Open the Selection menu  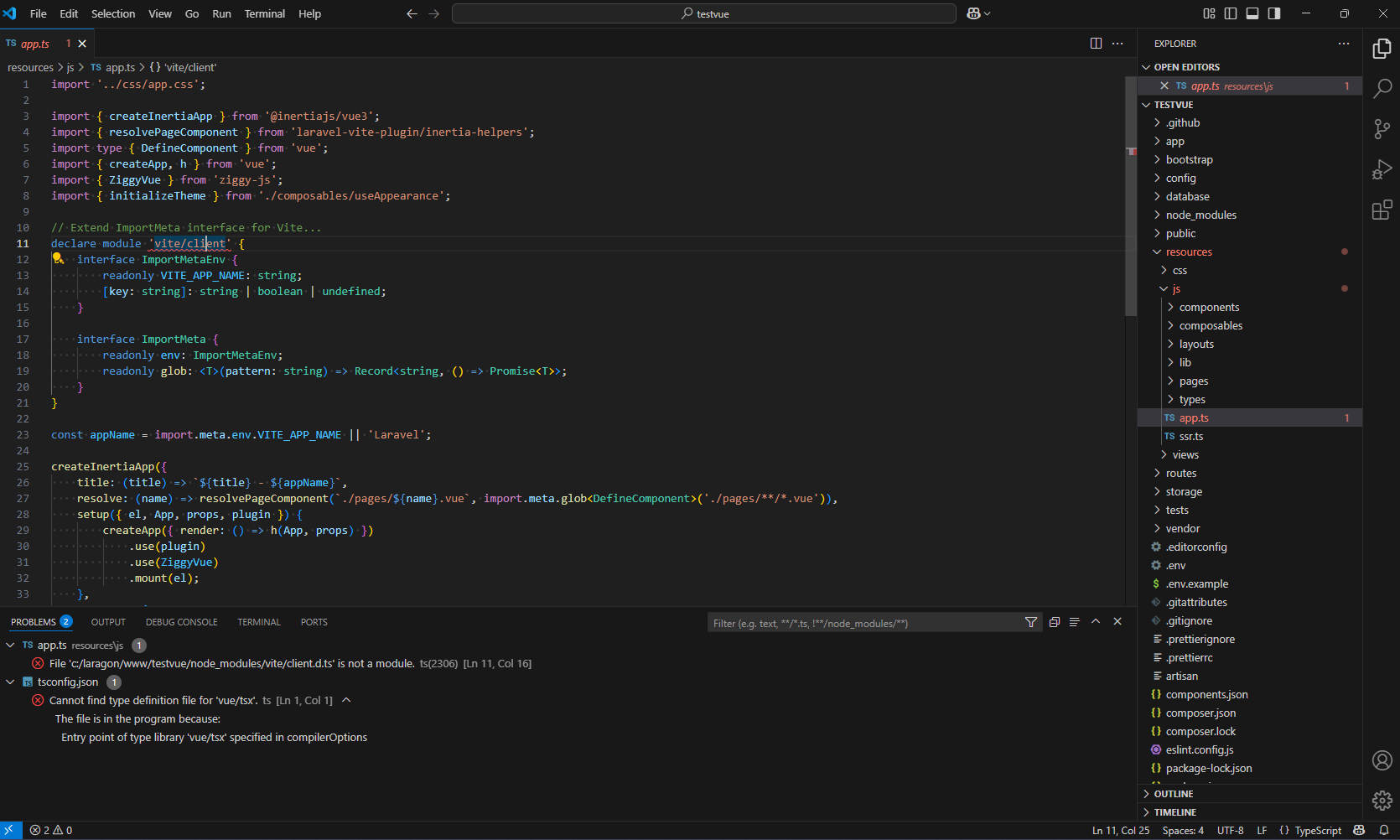click(113, 13)
